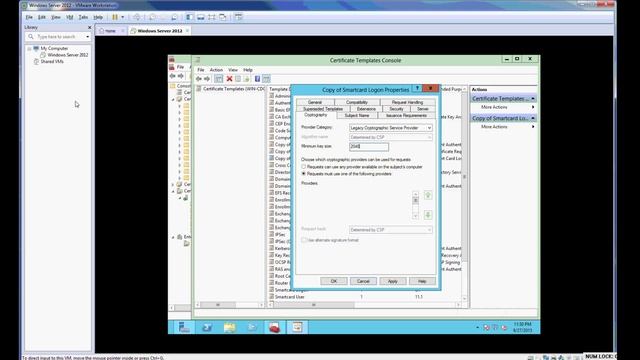Collapse the Certificate Templates actions section
Image resolution: width=640 pixels, height=360 pixels.
point(533,99)
